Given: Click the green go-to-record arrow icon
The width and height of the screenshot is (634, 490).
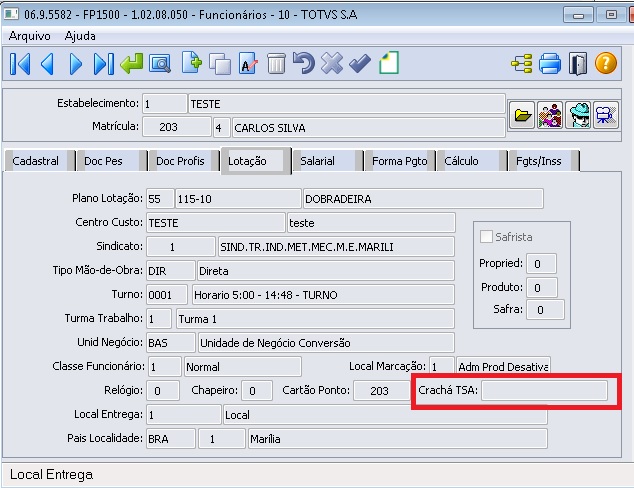Looking at the screenshot, I should (x=131, y=63).
